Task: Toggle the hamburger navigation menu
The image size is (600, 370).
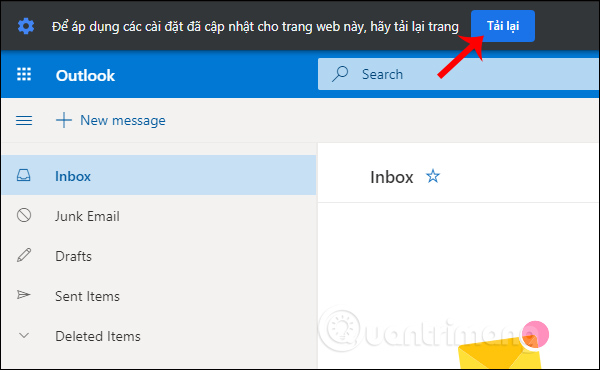Action: [x=24, y=121]
